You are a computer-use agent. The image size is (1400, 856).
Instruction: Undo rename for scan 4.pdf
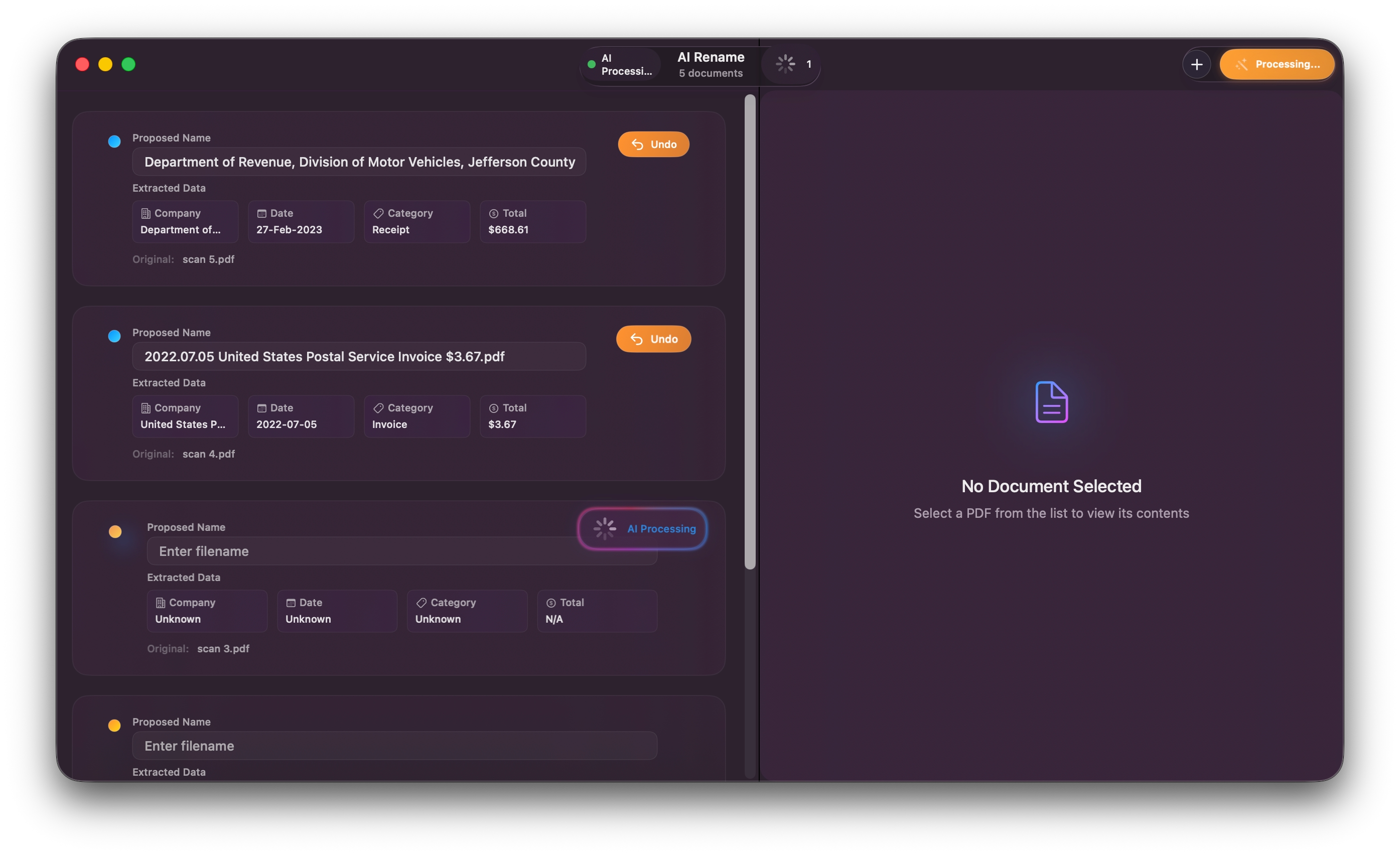[653, 339]
